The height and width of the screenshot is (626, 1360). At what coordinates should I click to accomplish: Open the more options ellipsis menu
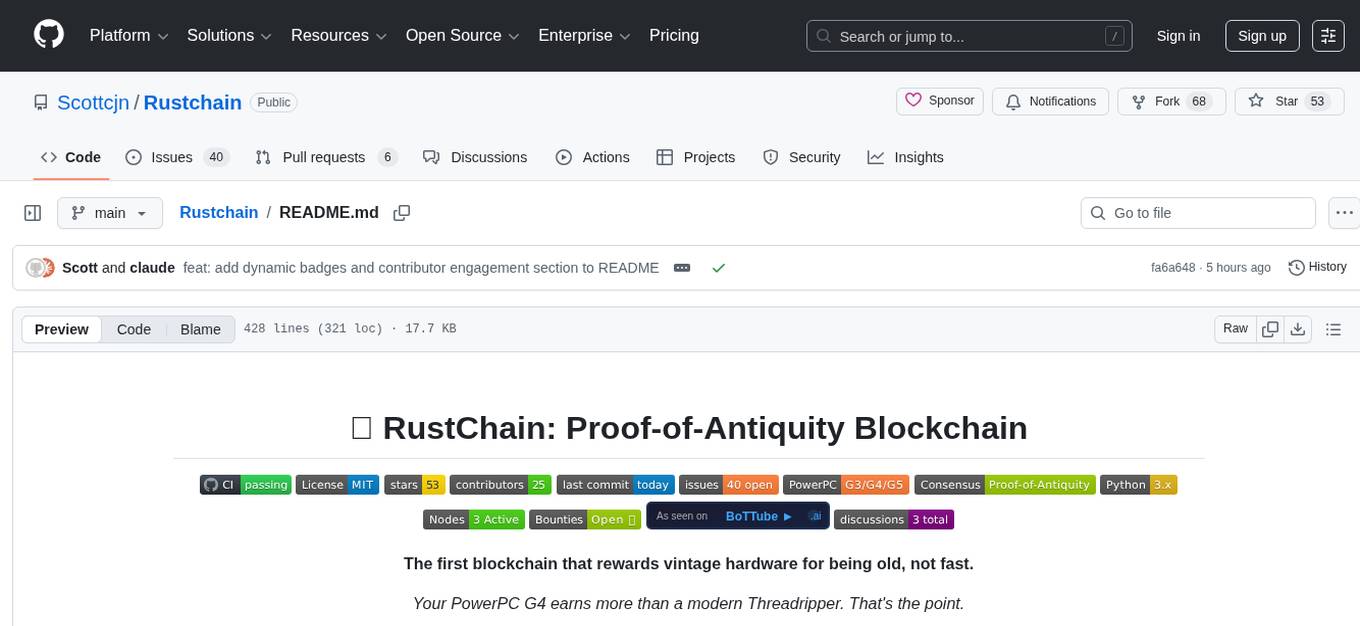click(1344, 212)
